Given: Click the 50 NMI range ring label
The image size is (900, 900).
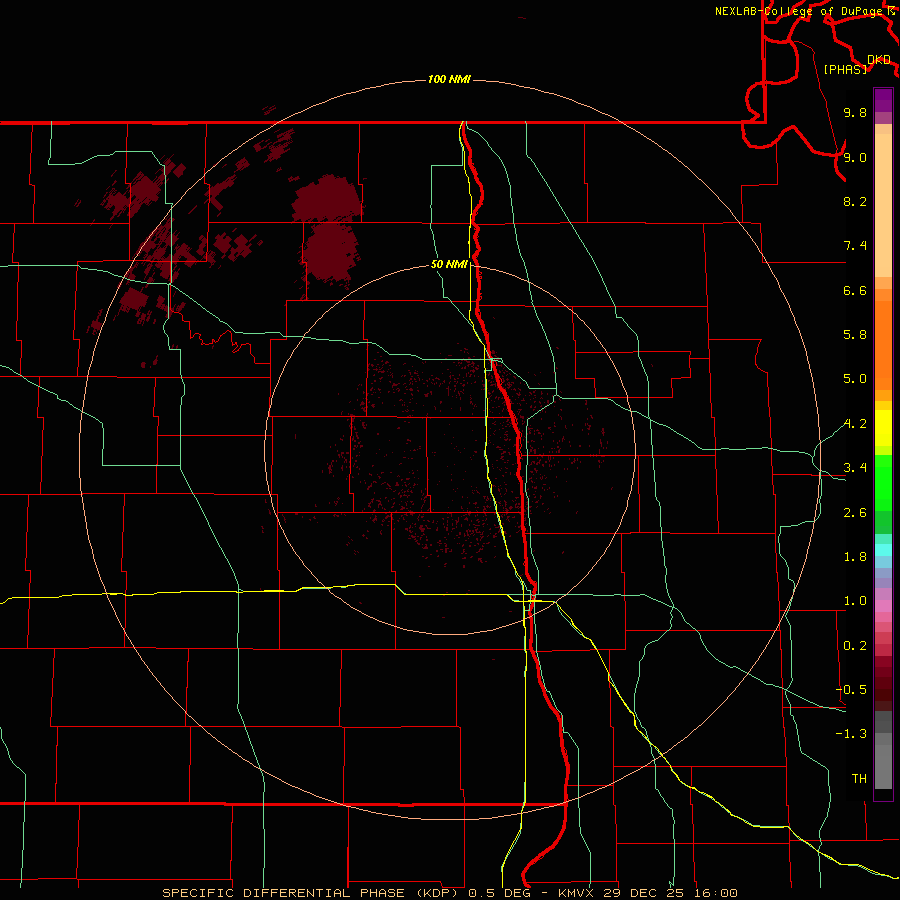Looking at the screenshot, I should click(x=449, y=264).
